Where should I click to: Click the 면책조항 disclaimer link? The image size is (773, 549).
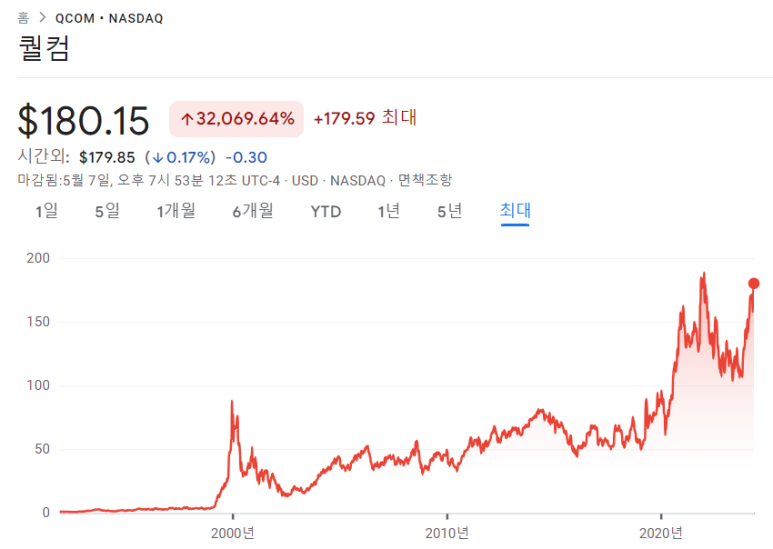425,180
